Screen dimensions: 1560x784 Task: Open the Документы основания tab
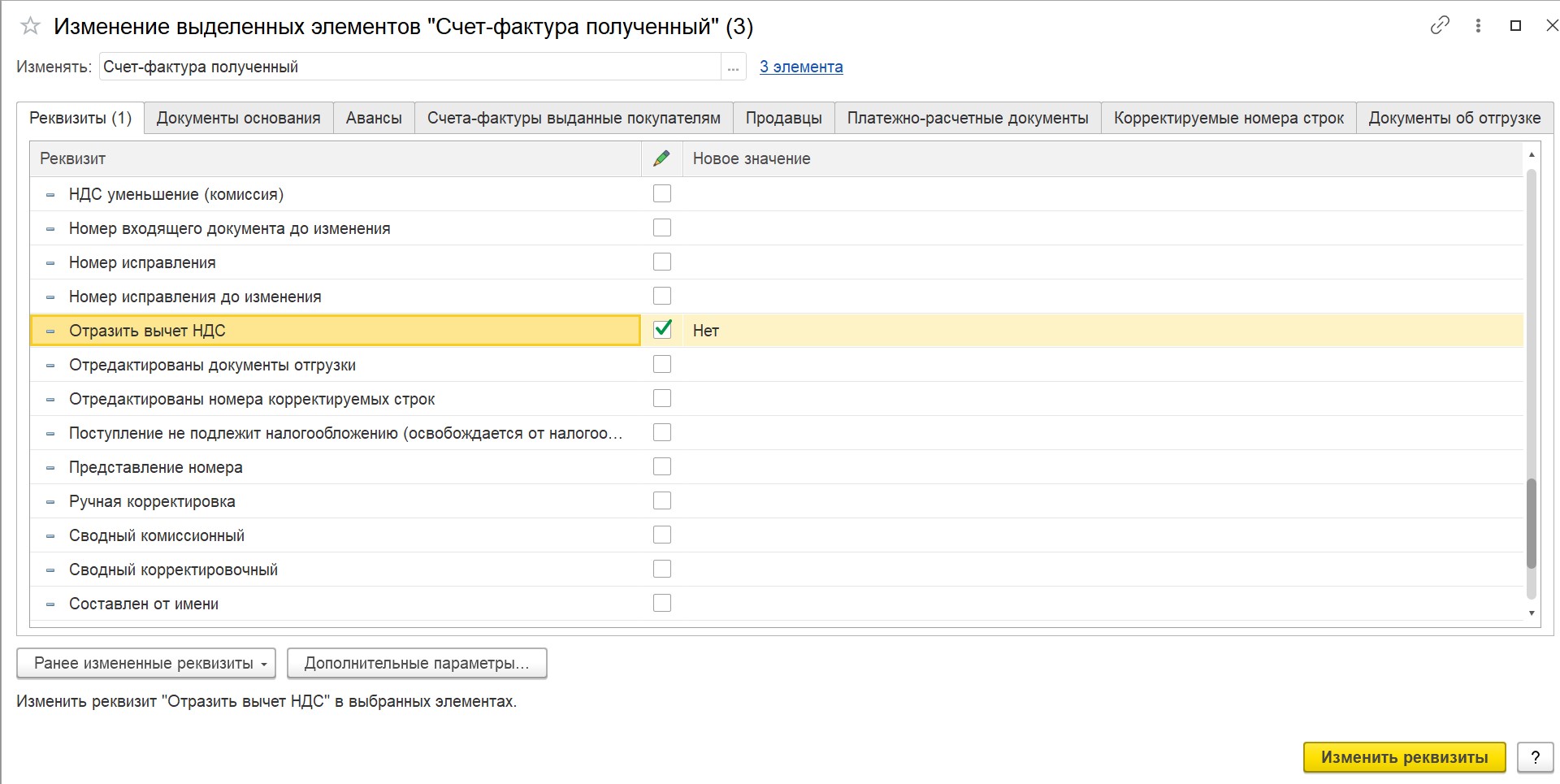[238, 118]
